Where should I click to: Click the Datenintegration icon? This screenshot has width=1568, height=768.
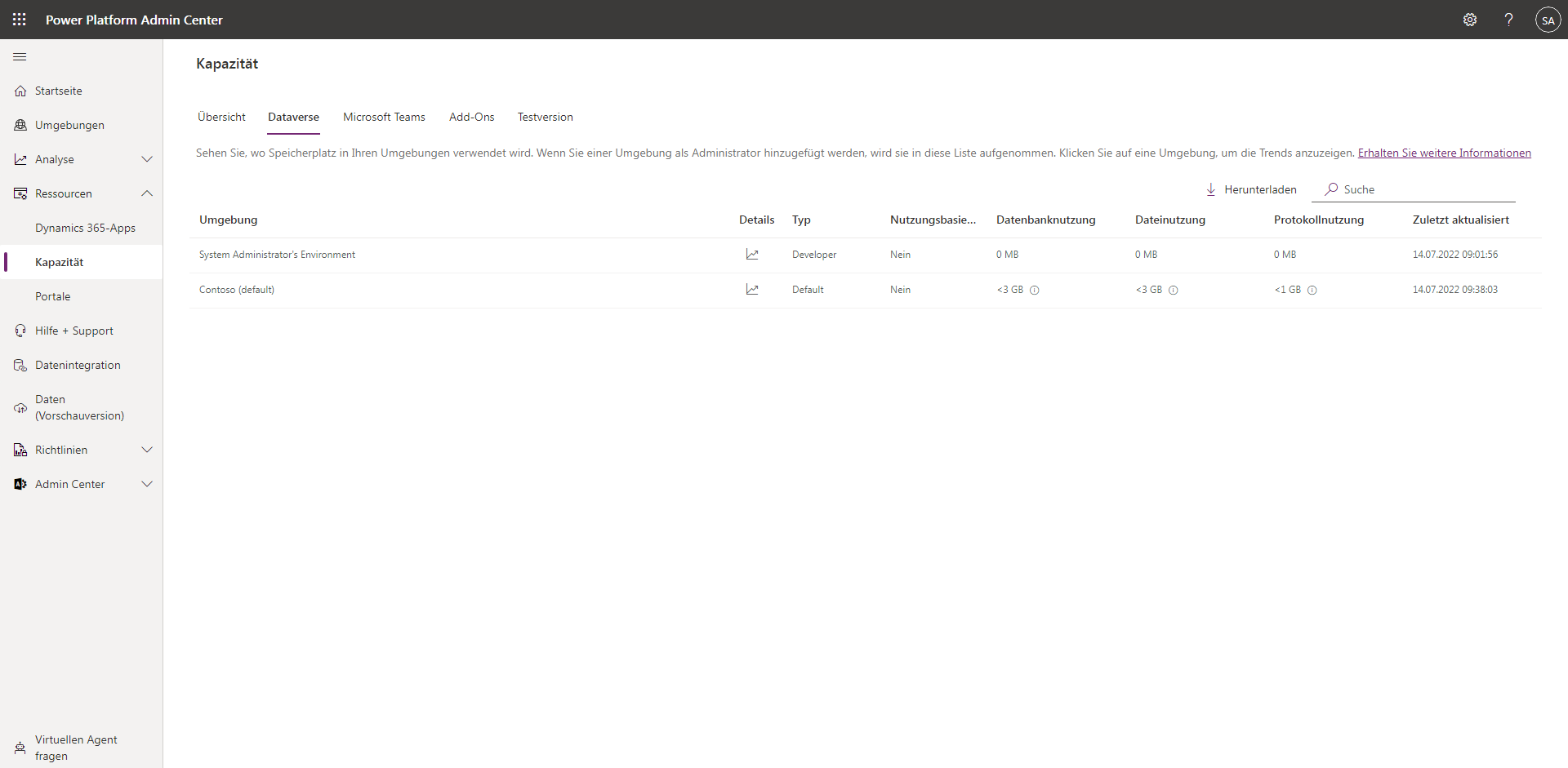[x=20, y=365]
